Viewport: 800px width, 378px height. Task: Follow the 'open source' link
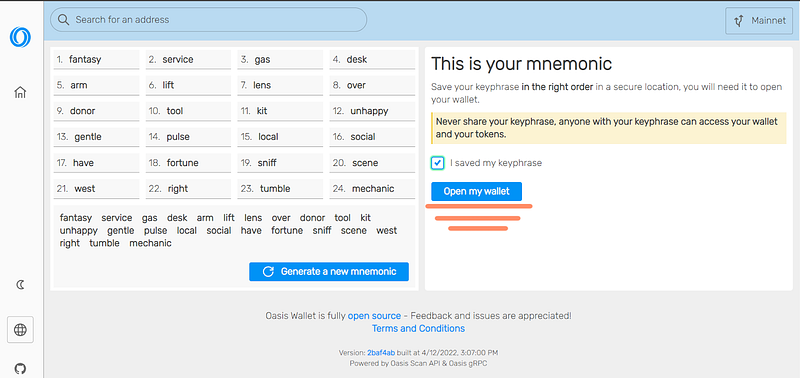[374, 316]
